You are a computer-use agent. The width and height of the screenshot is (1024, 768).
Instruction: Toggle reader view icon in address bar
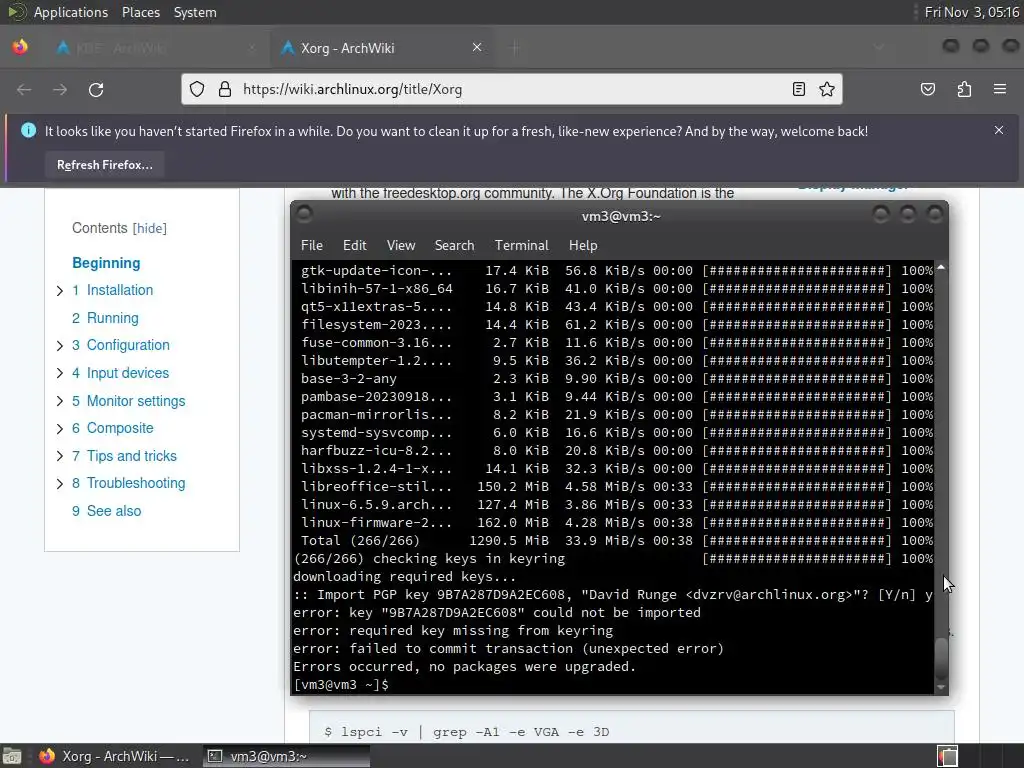pyautogui.click(x=799, y=89)
